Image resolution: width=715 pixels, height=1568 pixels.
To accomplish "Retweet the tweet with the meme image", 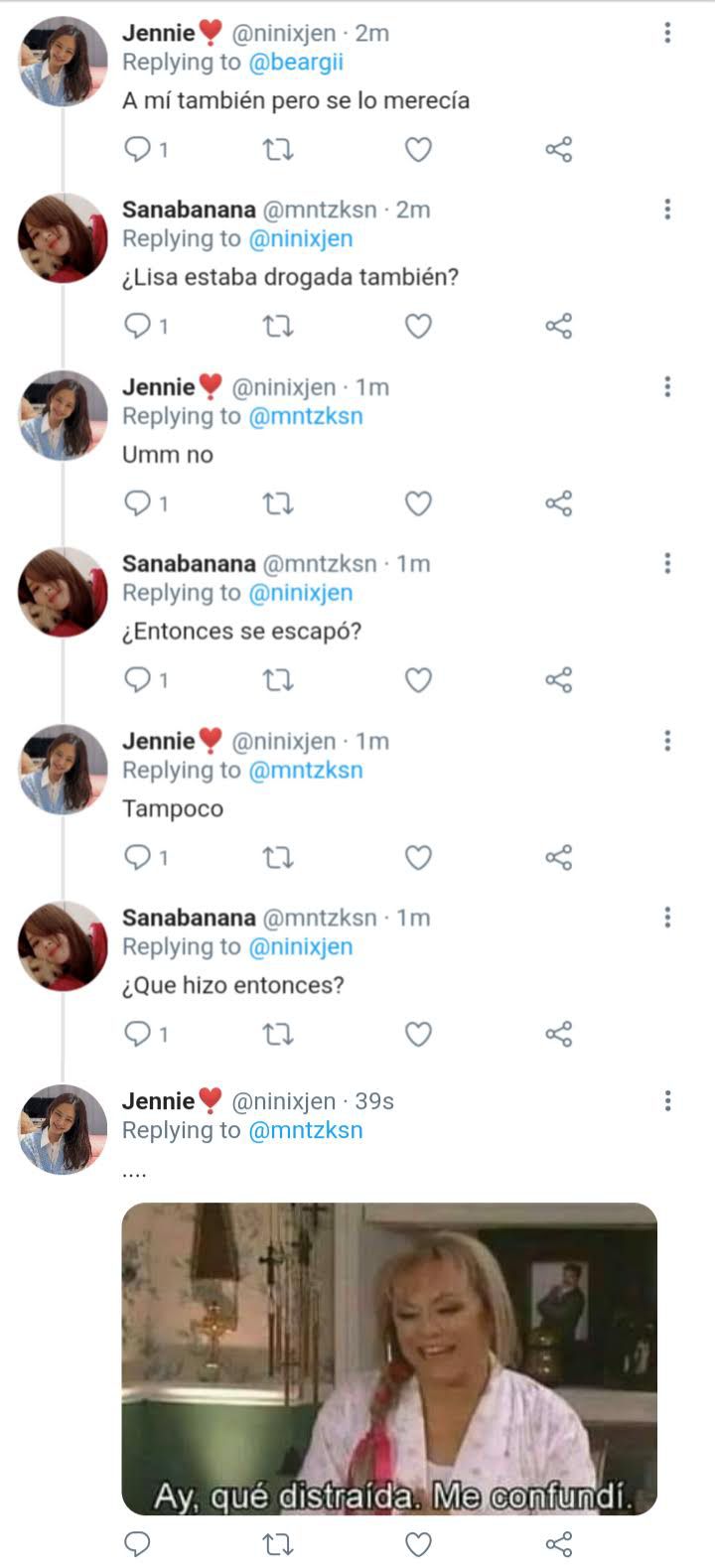I will tap(277, 1544).
